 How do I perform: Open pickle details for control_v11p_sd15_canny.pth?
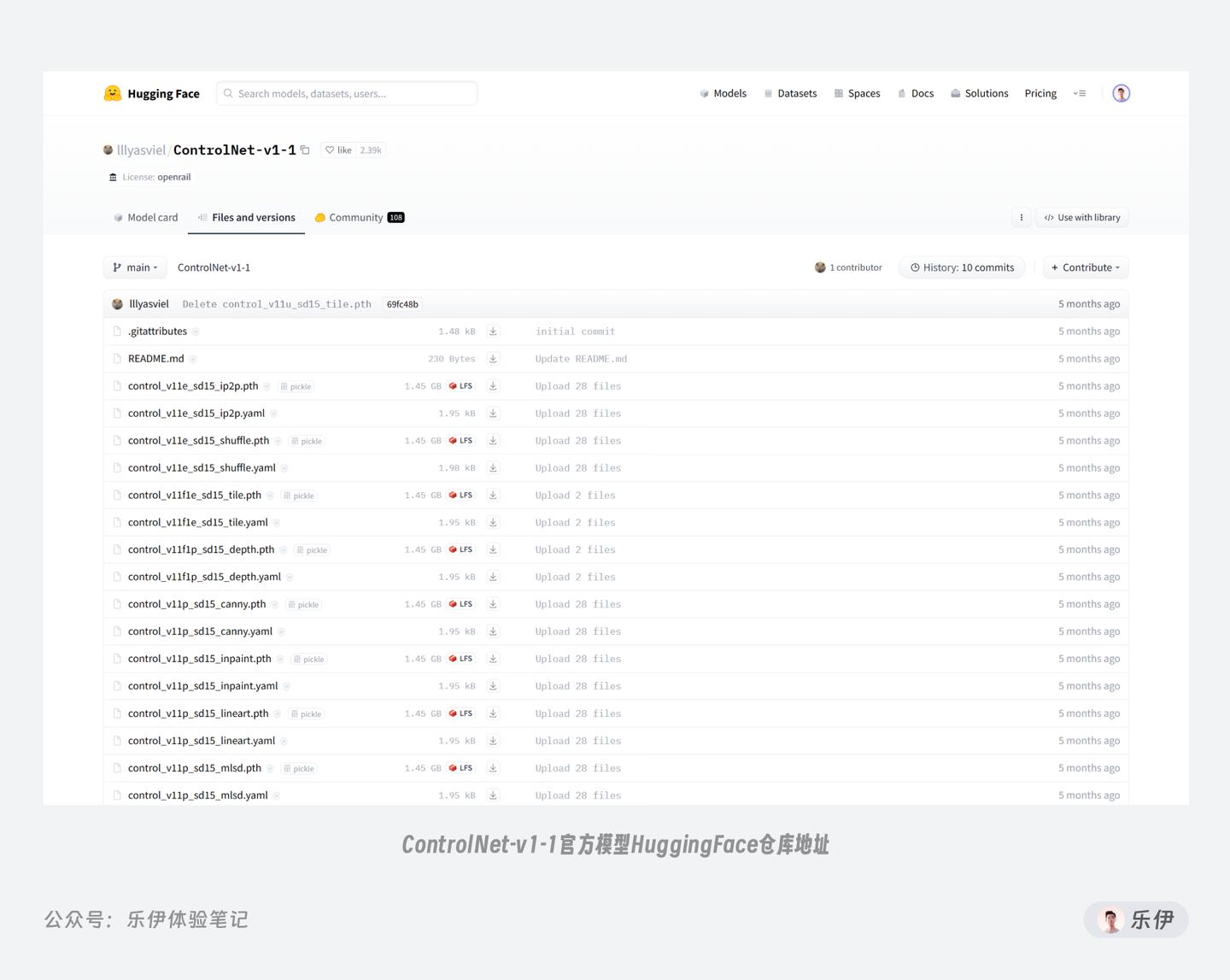(x=303, y=604)
